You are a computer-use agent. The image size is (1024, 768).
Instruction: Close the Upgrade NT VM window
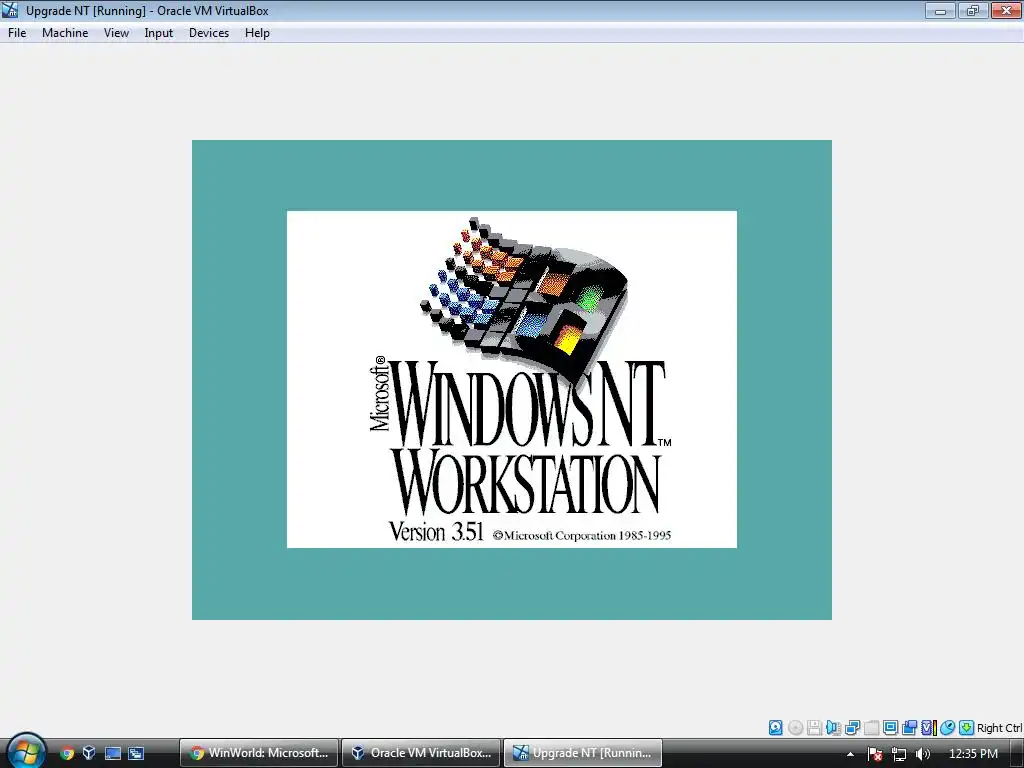click(x=1006, y=10)
